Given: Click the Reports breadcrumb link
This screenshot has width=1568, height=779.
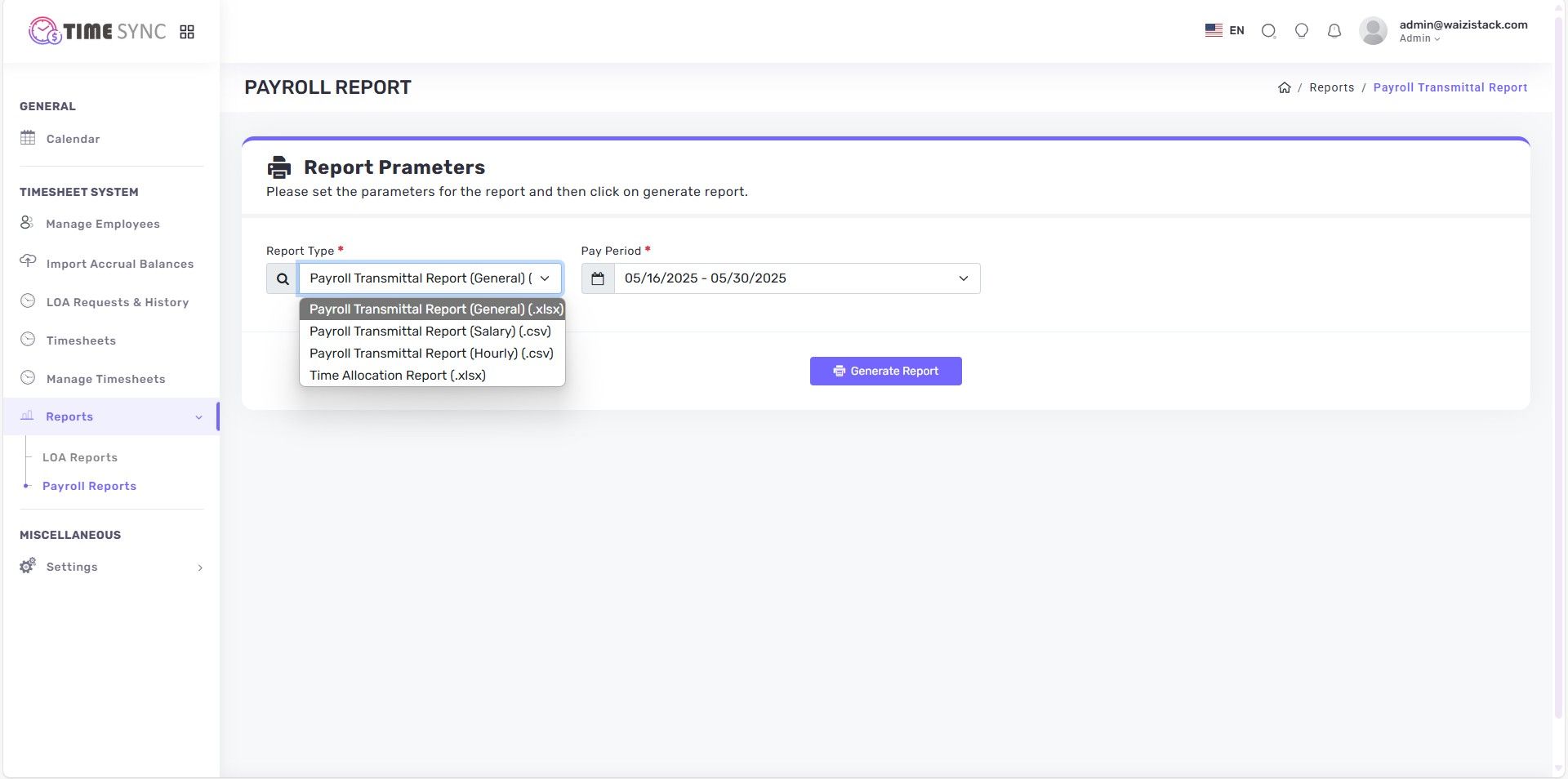Looking at the screenshot, I should (x=1331, y=88).
